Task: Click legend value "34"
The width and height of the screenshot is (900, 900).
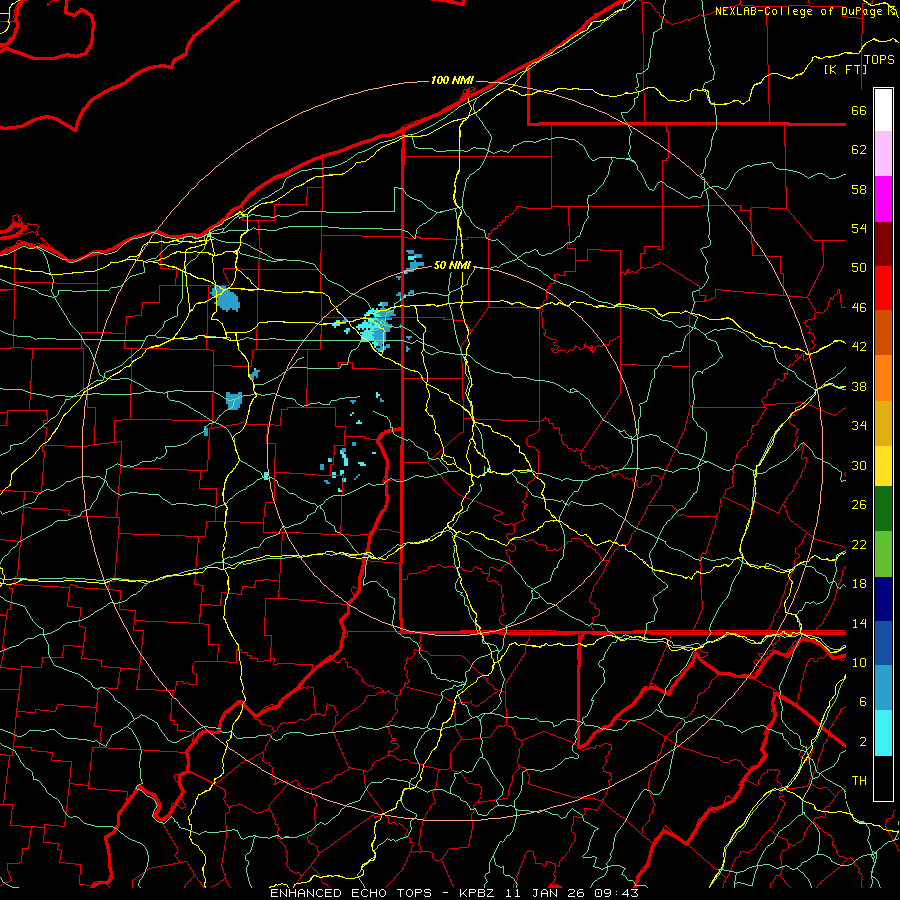Action: point(859,425)
